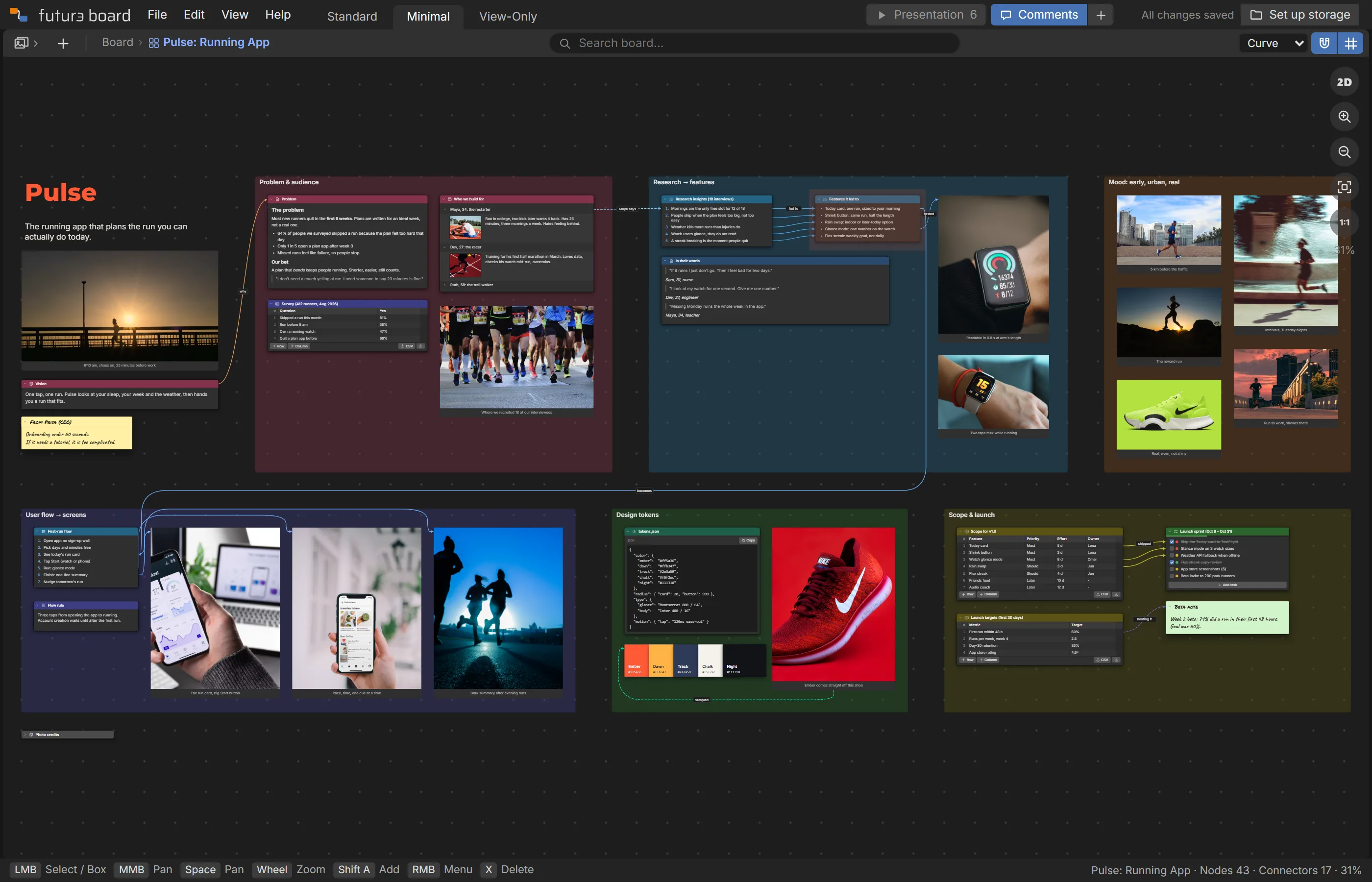Open the Comments panel

pos(1039,15)
